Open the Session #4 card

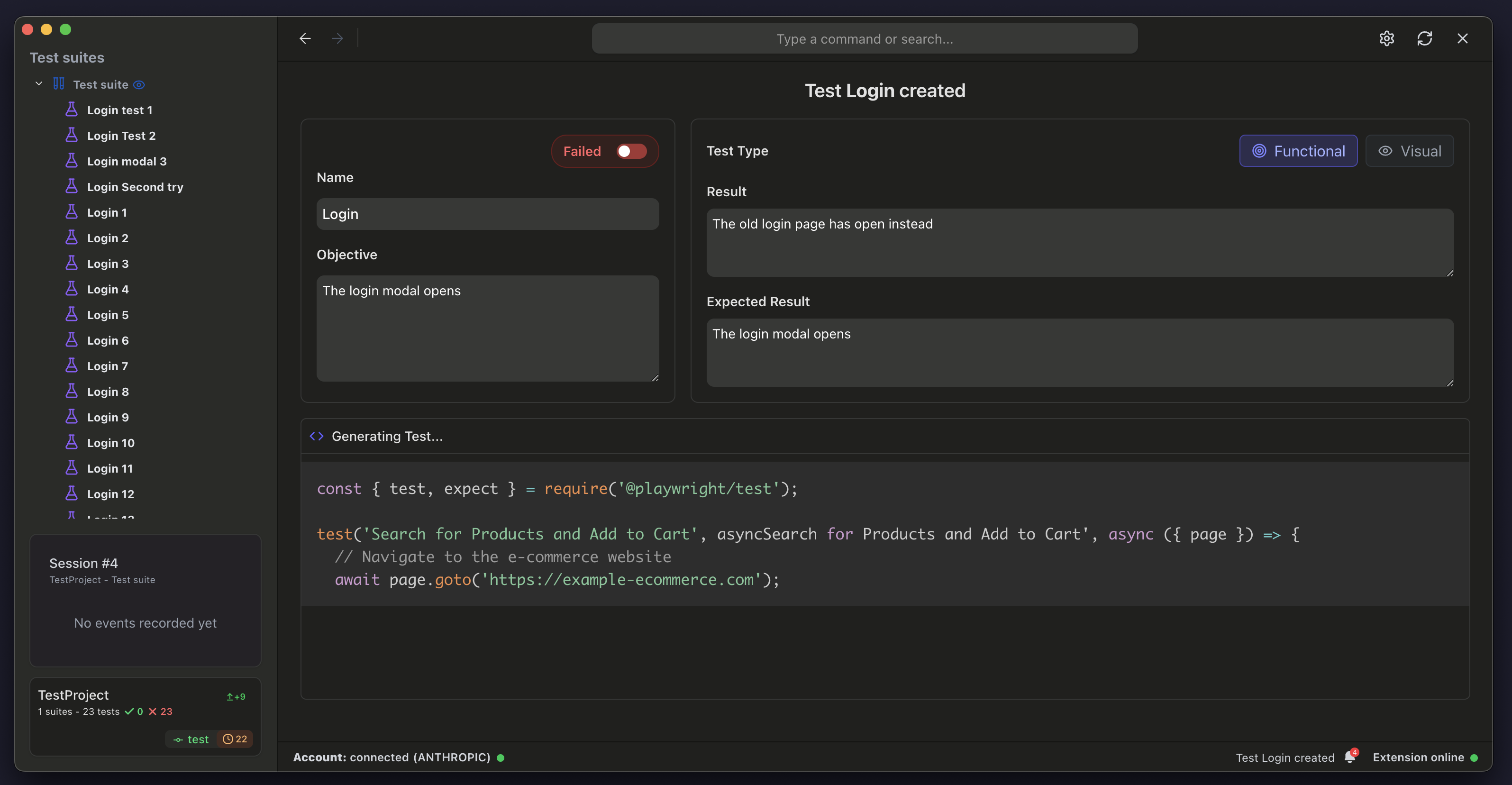[145, 600]
